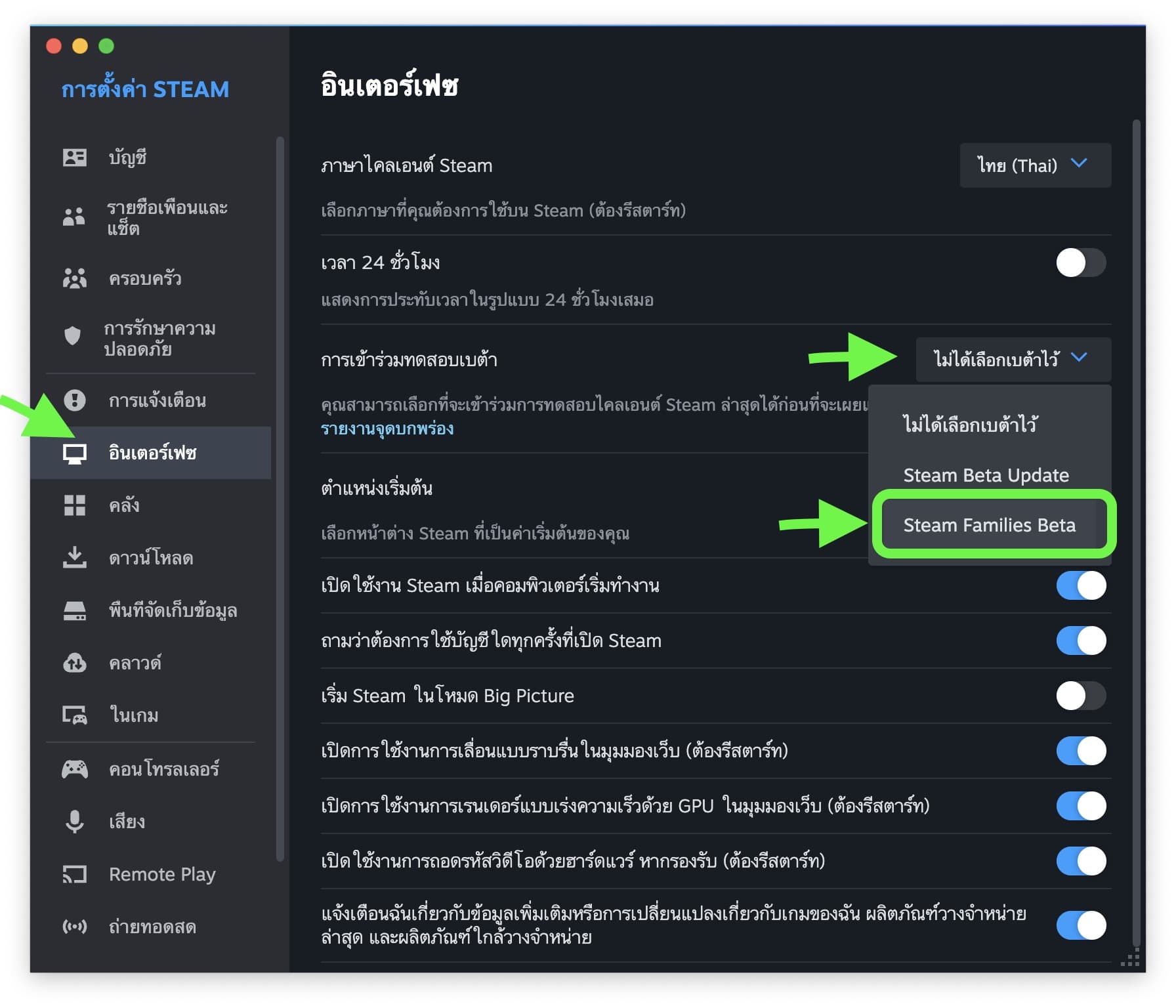Click the main panel vertical scrollbar

(1136, 525)
